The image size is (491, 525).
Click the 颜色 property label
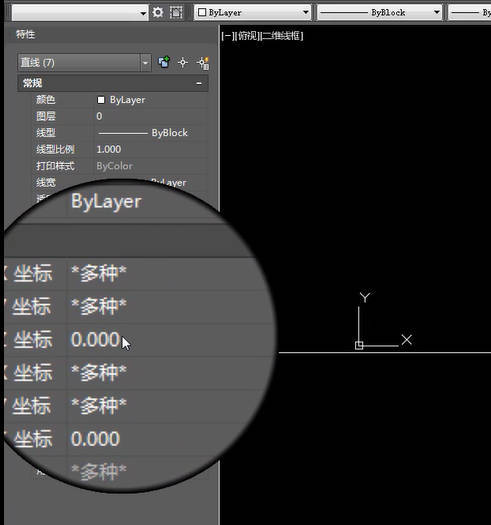tap(46, 100)
